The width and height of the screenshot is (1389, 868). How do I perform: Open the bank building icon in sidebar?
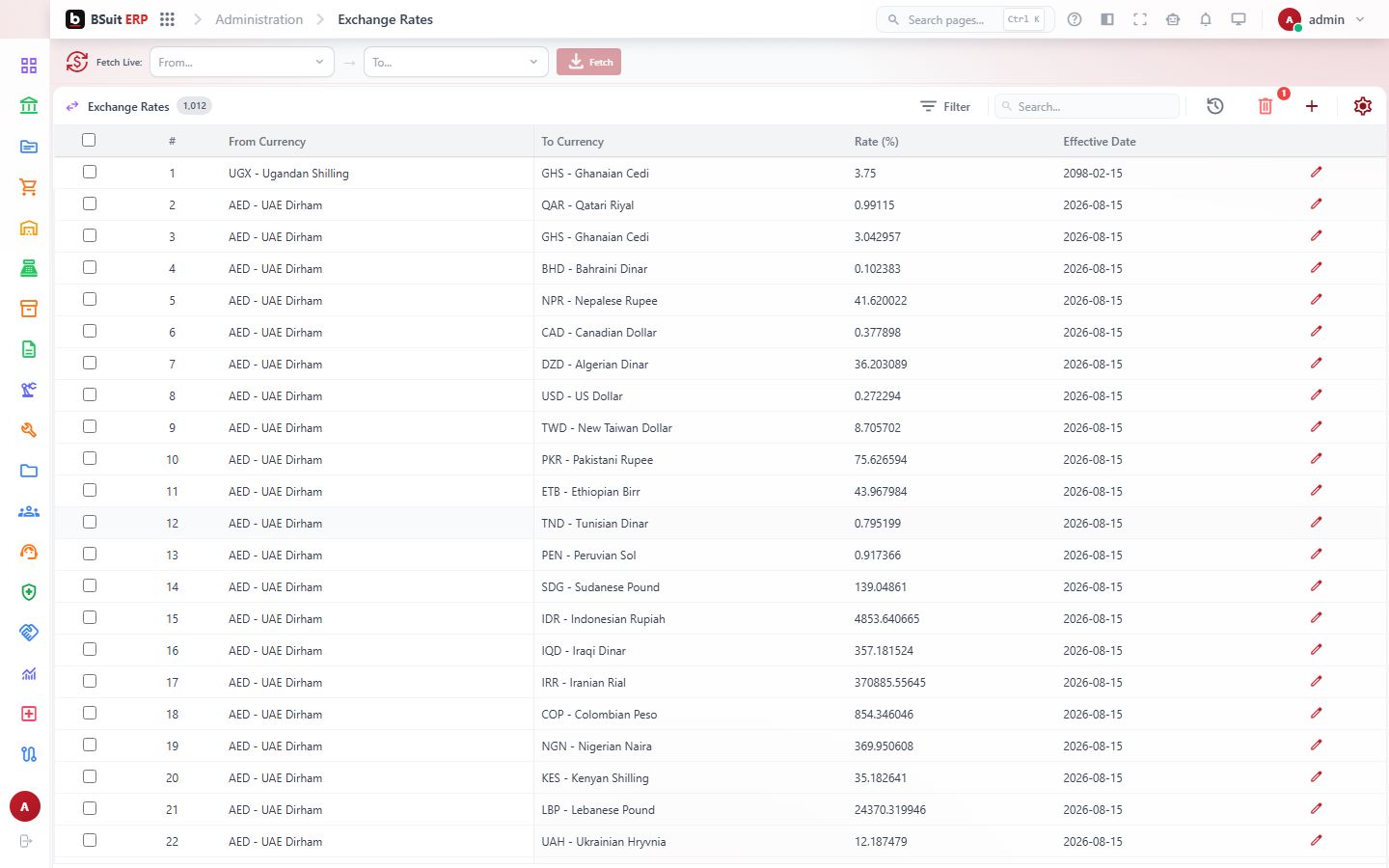point(29,105)
